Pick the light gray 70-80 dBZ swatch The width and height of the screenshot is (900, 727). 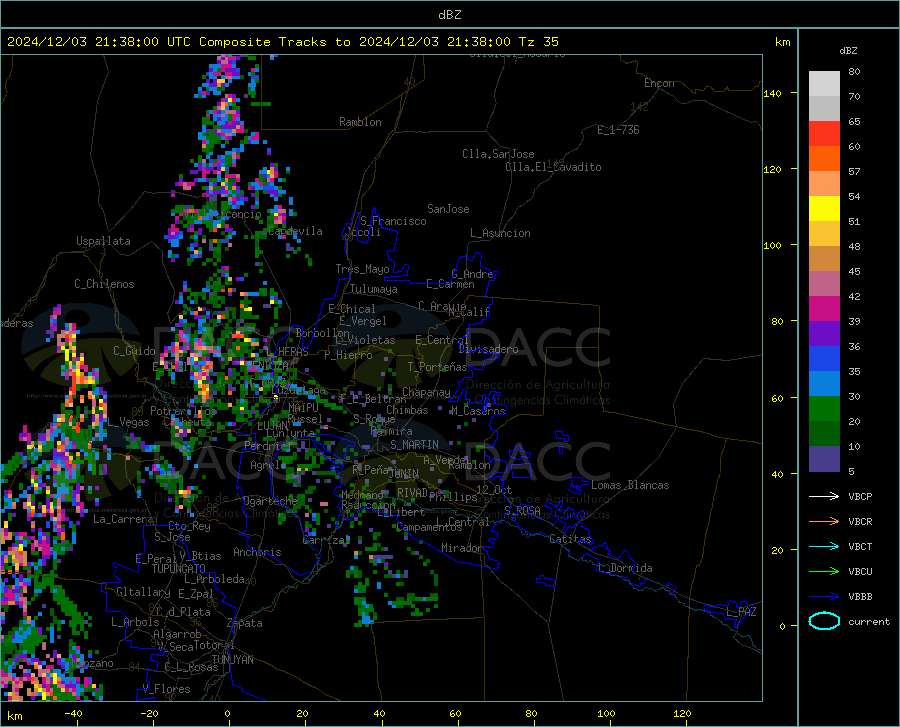click(x=824, y=84)
